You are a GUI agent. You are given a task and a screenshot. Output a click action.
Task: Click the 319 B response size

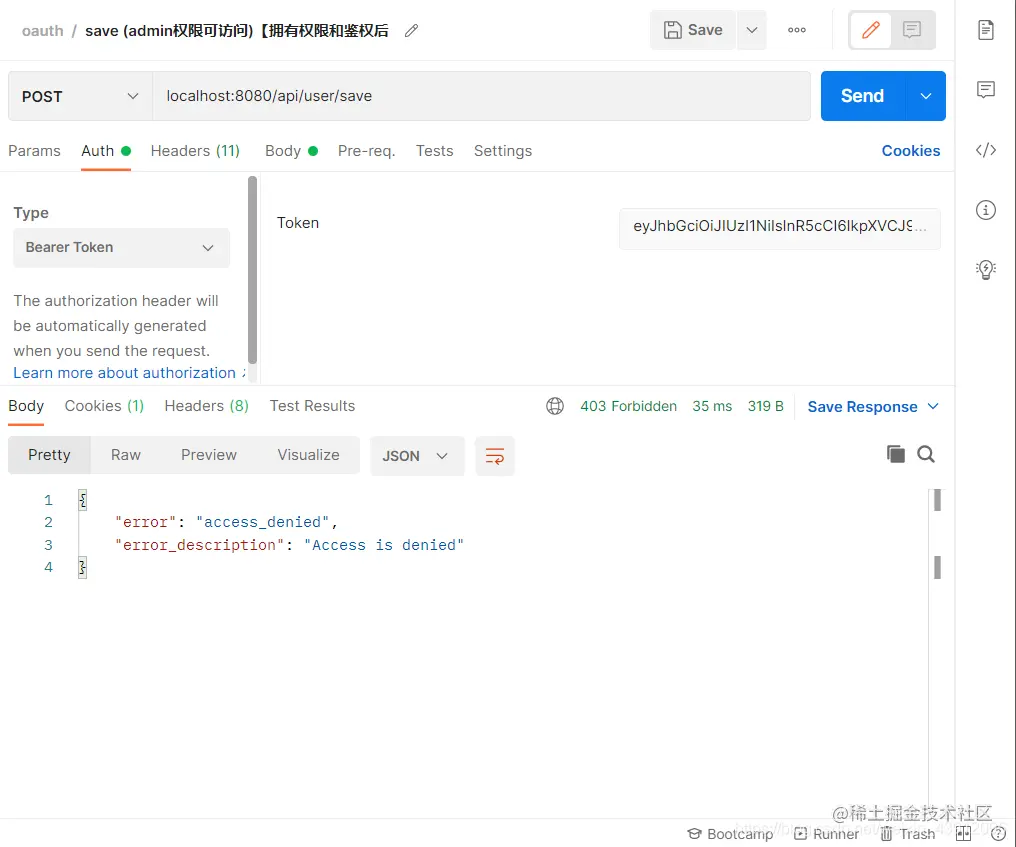[765, 406]
